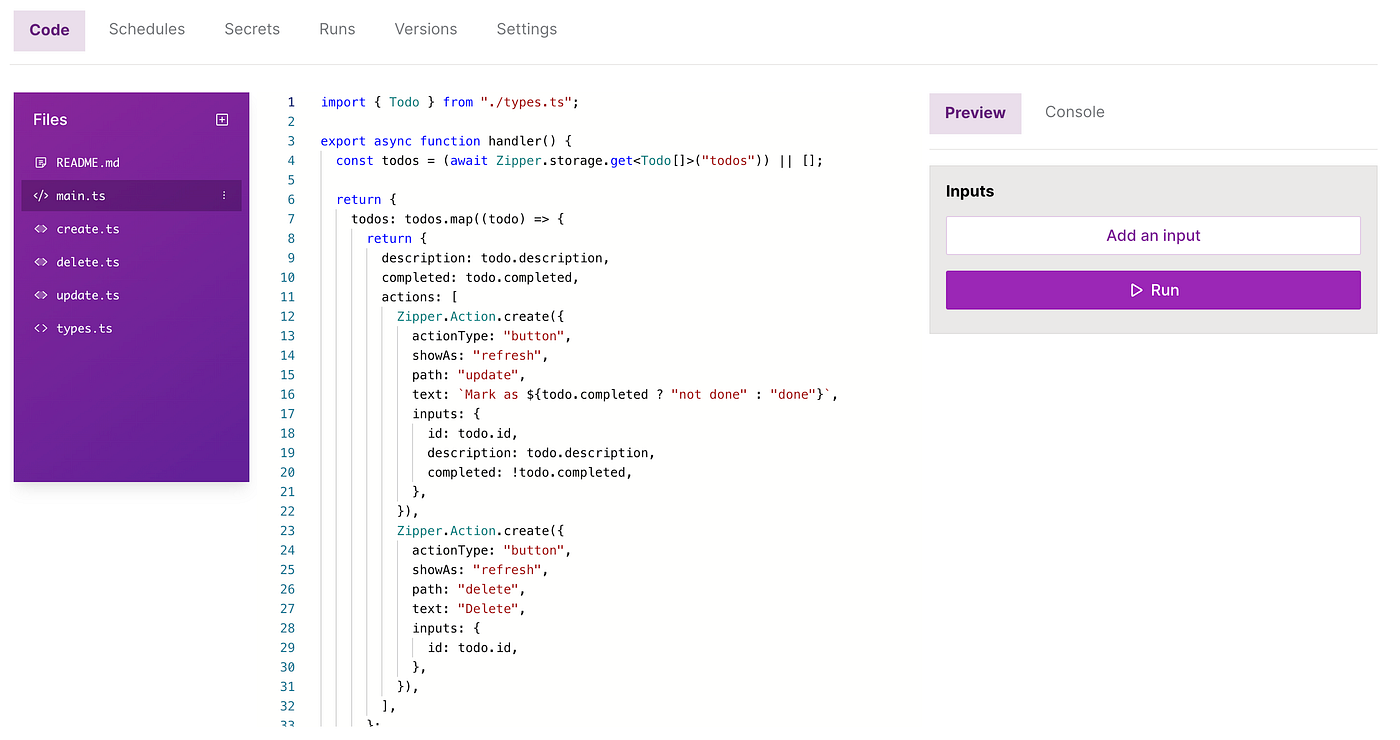Image resolution: width=1400 pixels, height=740 pixels.
Task: Open main.ts three-dot options menu
Action: [224, 196]
